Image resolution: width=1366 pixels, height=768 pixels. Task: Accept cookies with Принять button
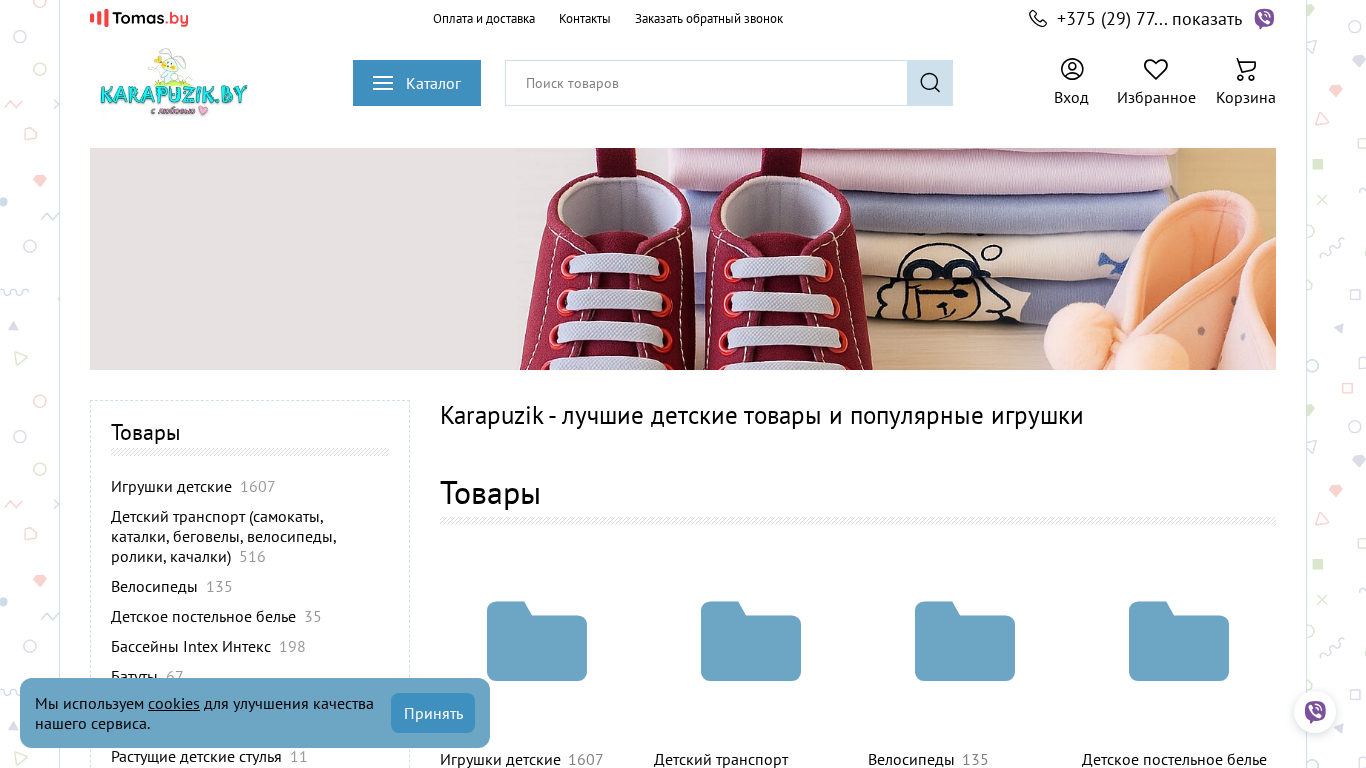pos(433,713)
